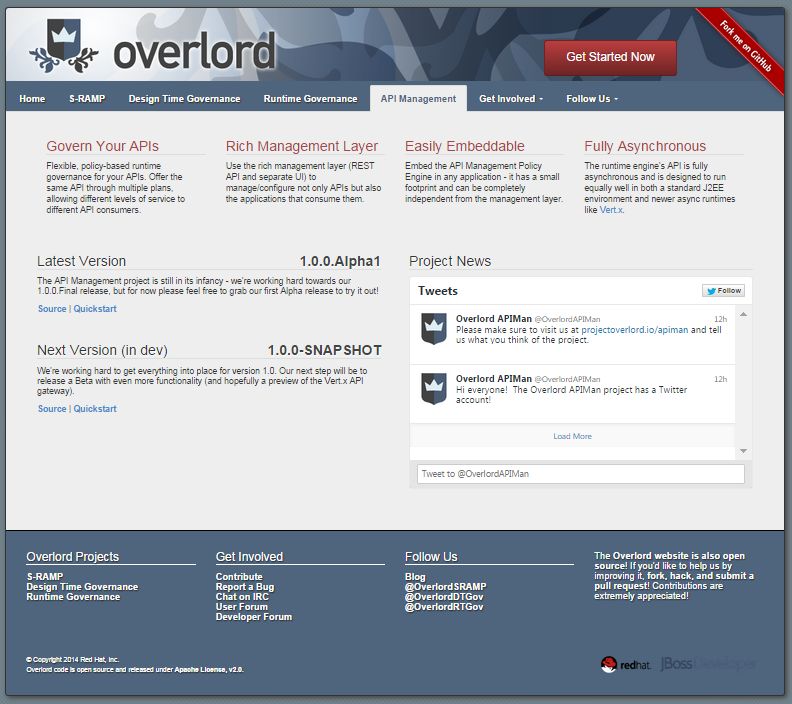Click the Red Hat logo in the footer
The height and width of the screenshot is (704, 792).
(626, 665)
